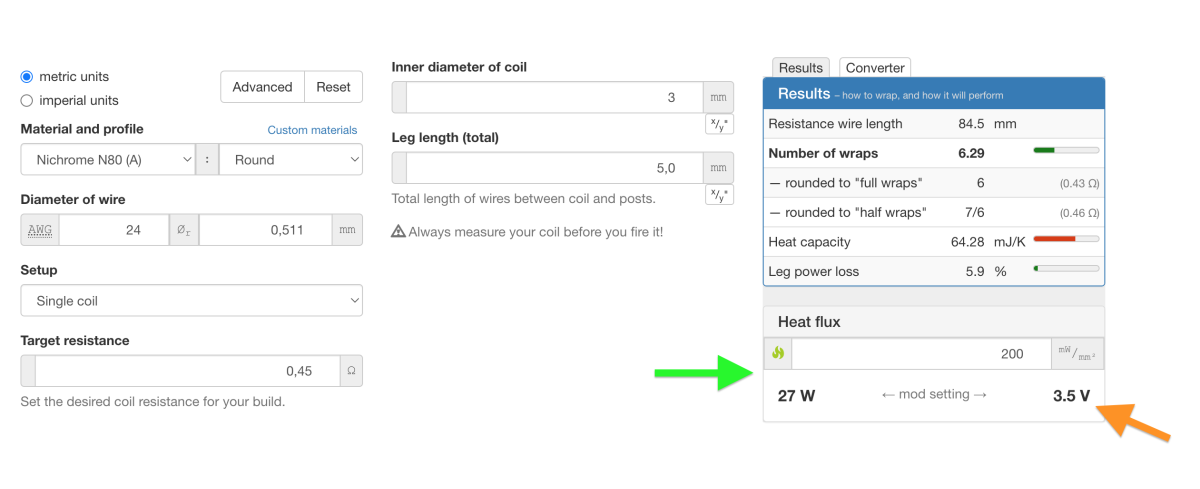Select the imperial units radio button
The image size is (1200, 489).
coord(27,100)
